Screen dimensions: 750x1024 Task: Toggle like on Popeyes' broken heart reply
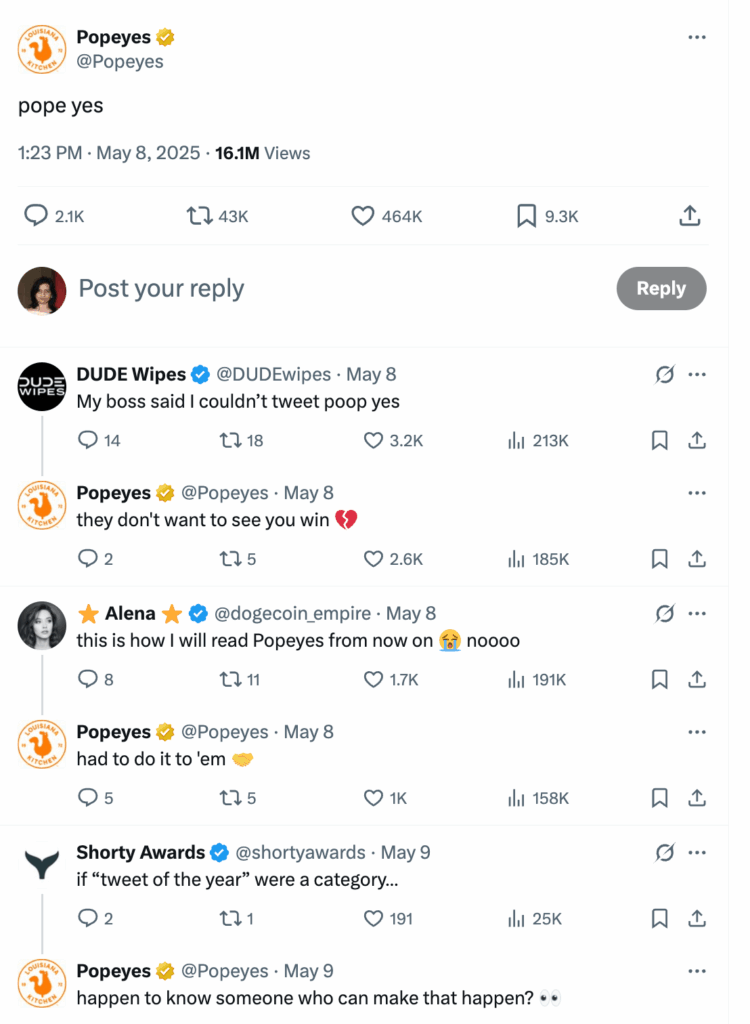[x=373, y=559]
